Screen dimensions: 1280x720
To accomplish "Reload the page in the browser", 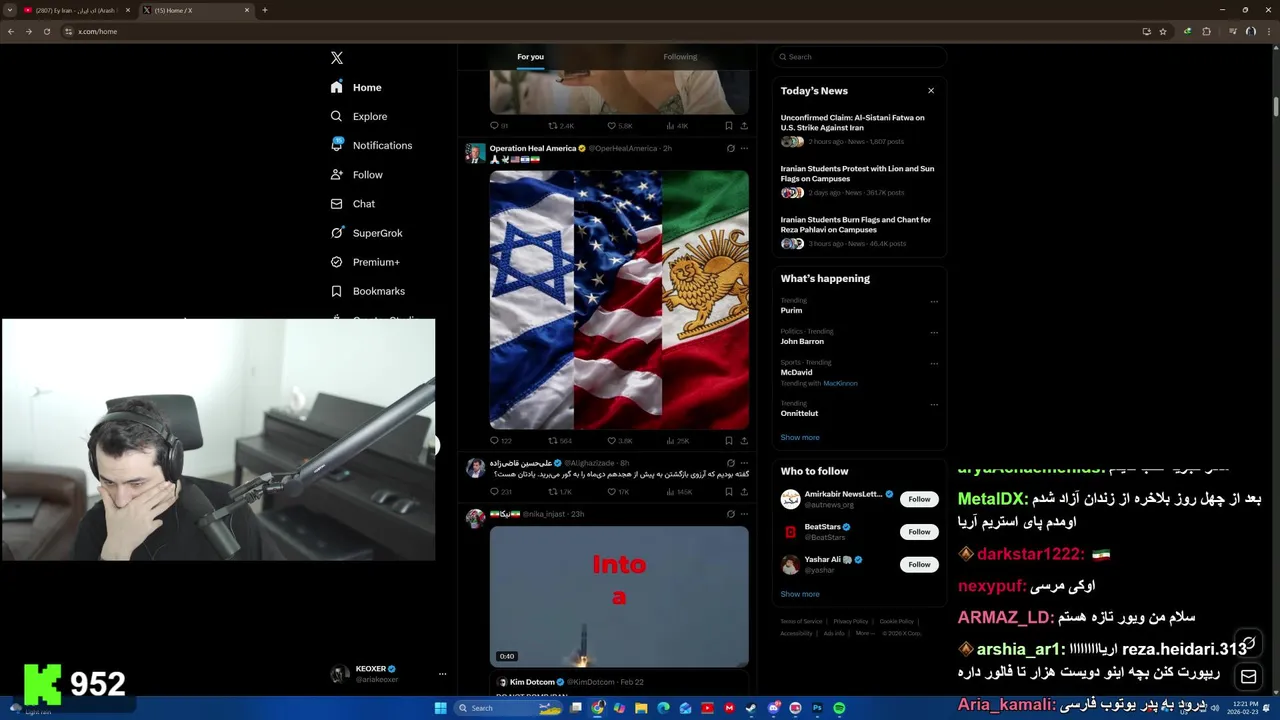I will pos(46,32).
